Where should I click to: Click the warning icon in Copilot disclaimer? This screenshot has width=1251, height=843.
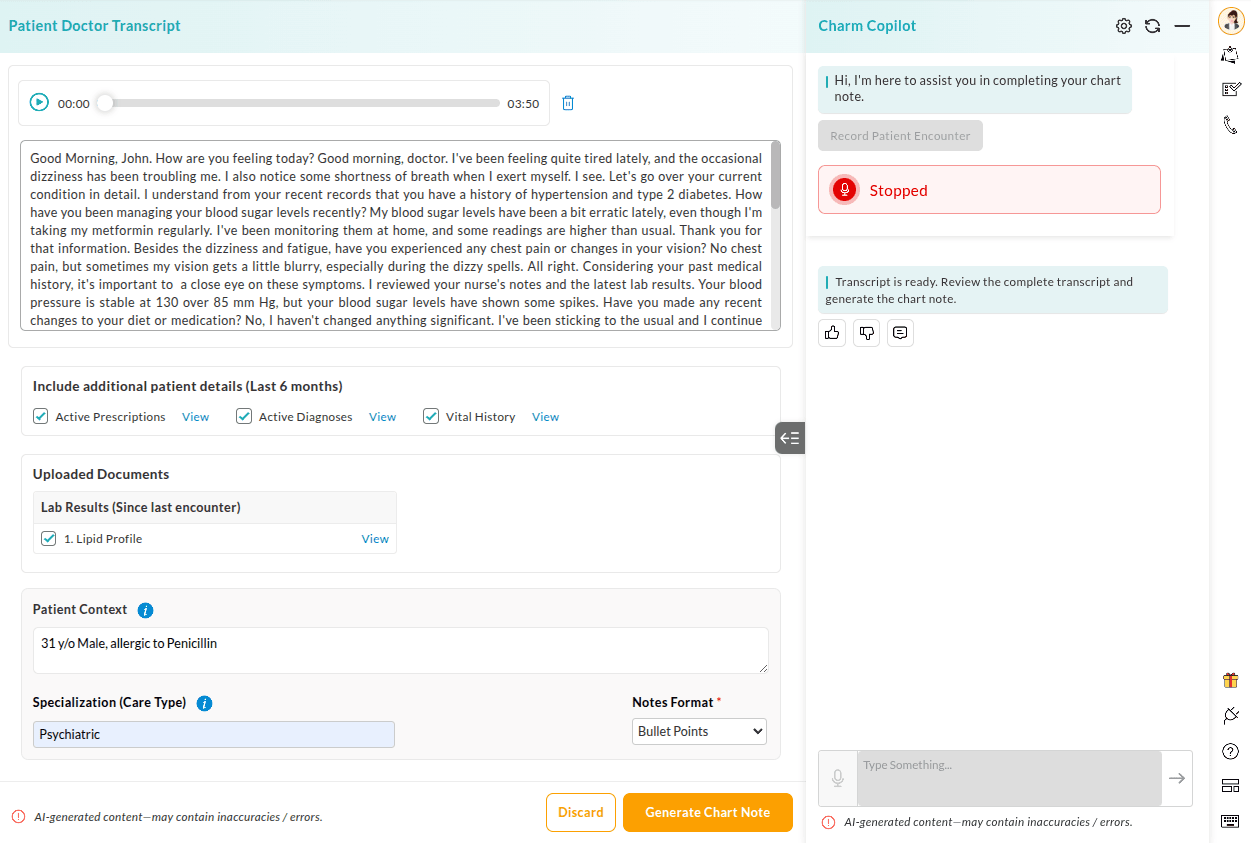coord(828,822)
